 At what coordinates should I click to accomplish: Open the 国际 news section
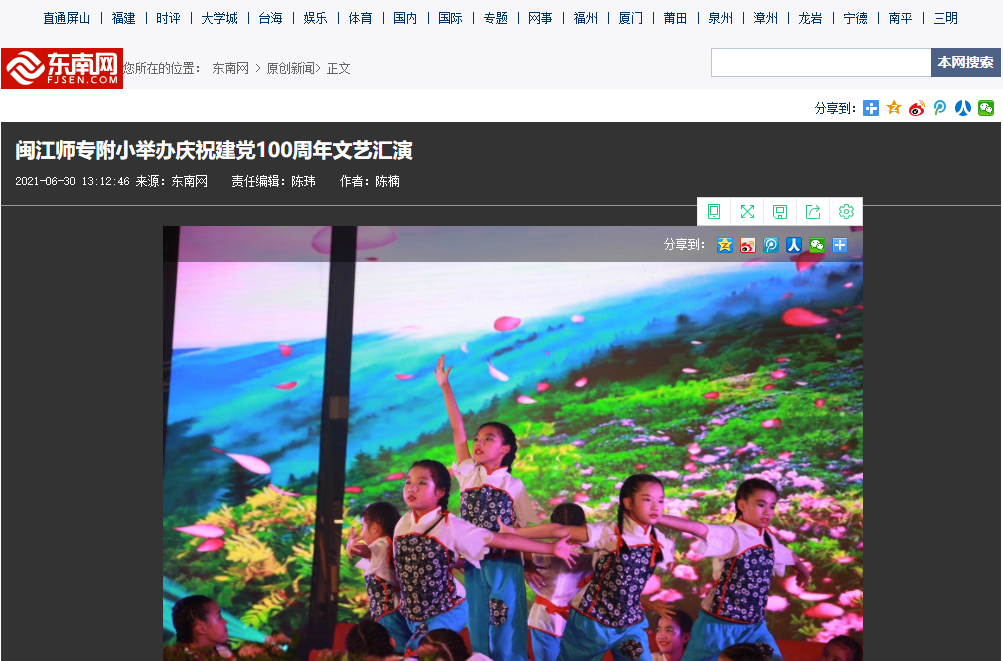(450, 19)
